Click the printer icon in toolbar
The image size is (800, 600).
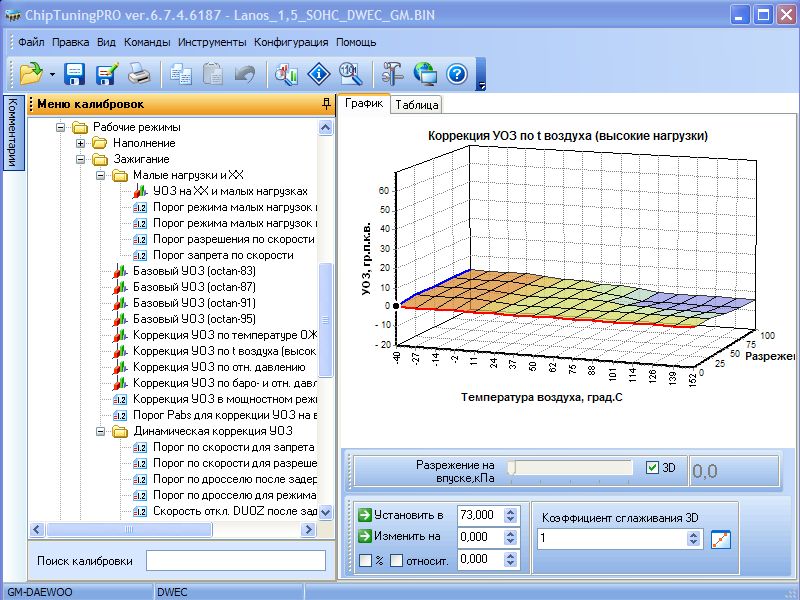[x=138, y=73]
